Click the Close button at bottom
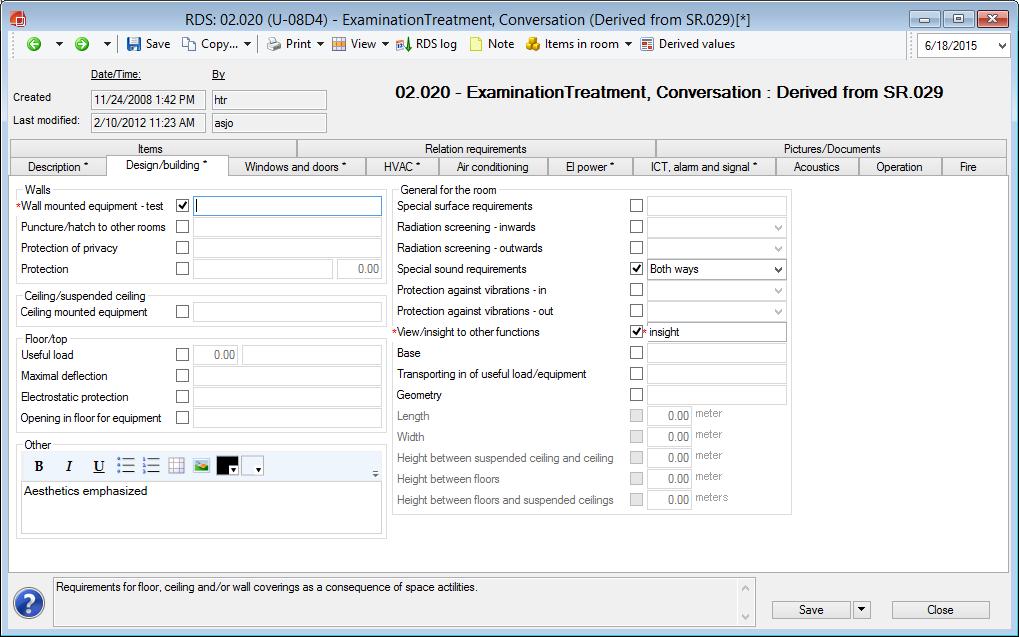Screen dimensions: 1019x637 [x=939, y=610]
